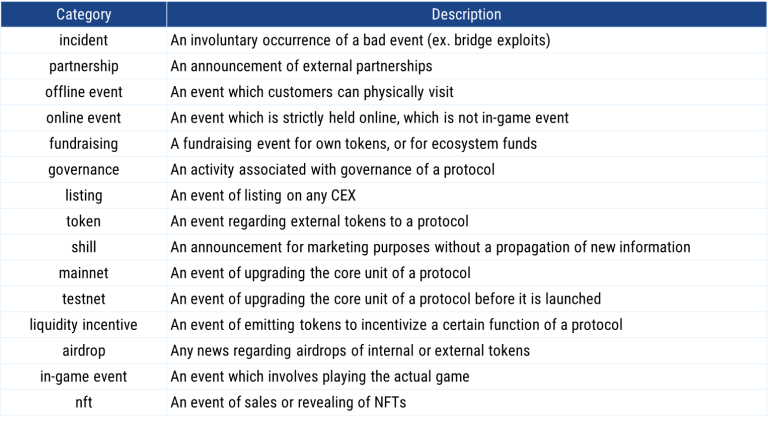The width and height of the screenshot is (768, 421).
Task: Click the Description column header
Action: click(x=466, y=14)
